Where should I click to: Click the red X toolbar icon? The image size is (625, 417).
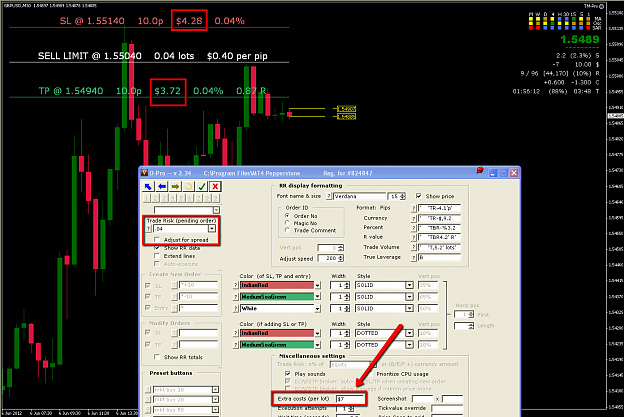click(215, 186)
